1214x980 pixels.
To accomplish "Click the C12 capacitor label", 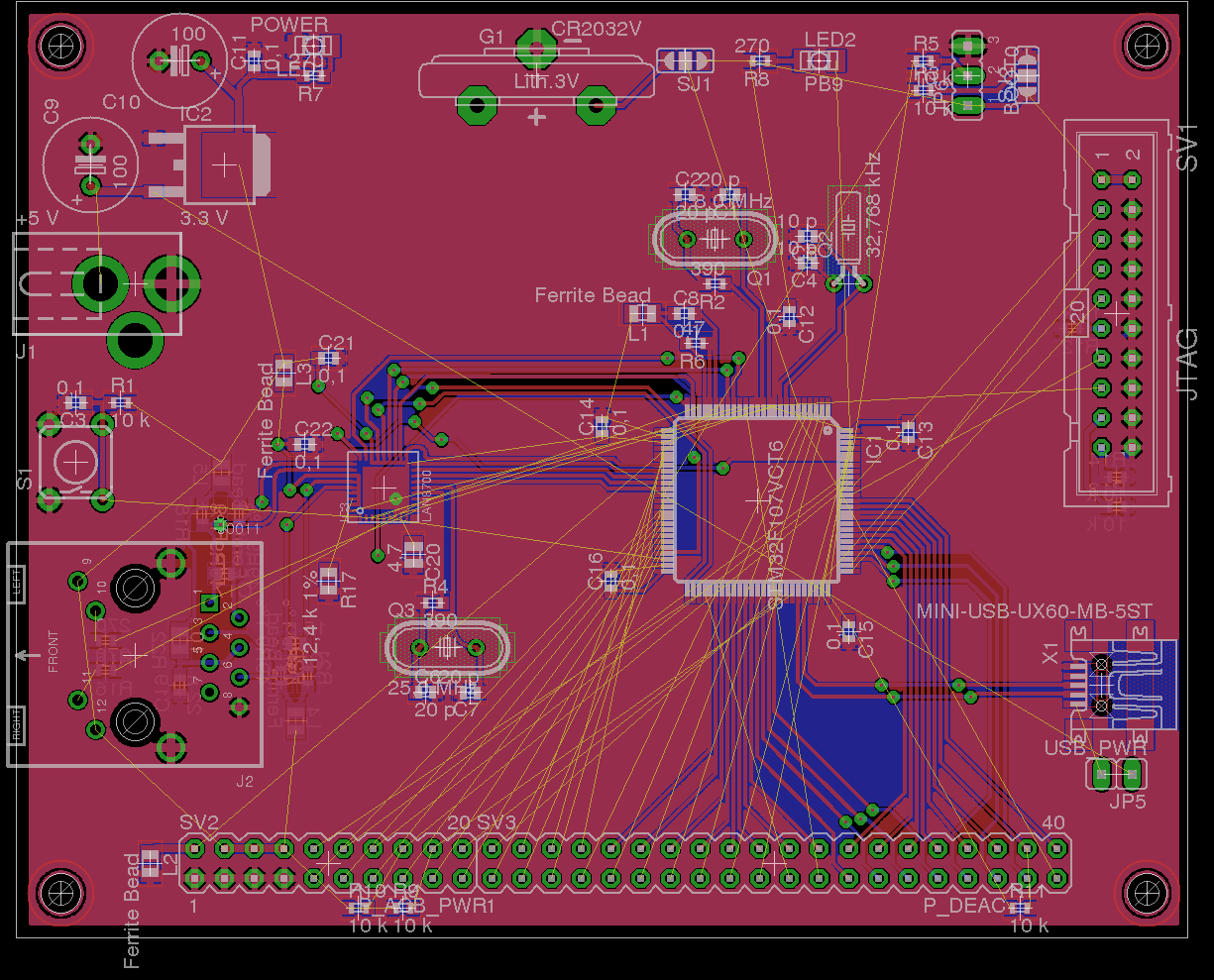I will [x=807, y=325].
